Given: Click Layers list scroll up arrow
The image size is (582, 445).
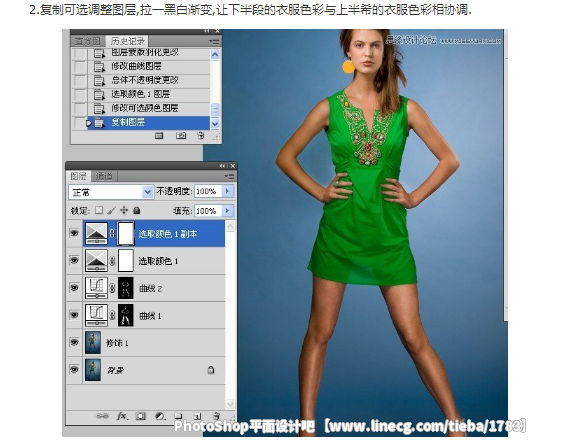Looking at the screenshot, I should pos(230,226).
